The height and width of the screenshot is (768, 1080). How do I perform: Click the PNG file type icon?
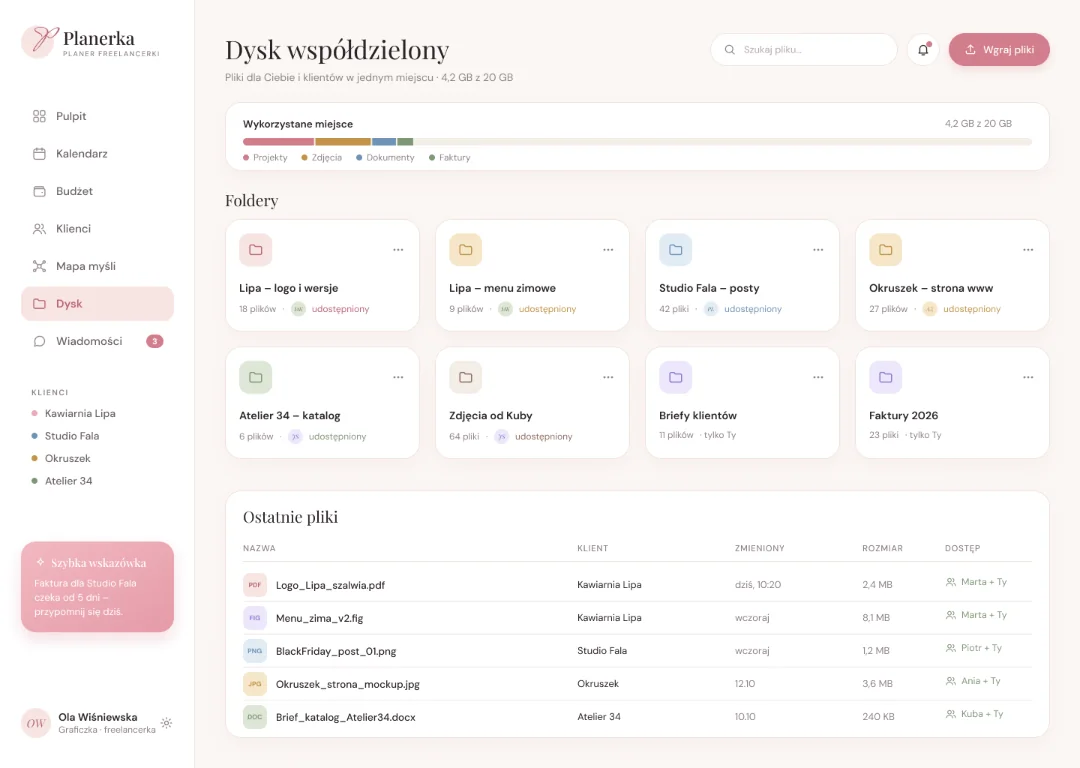pyautogui.click(x=255, y=651)
